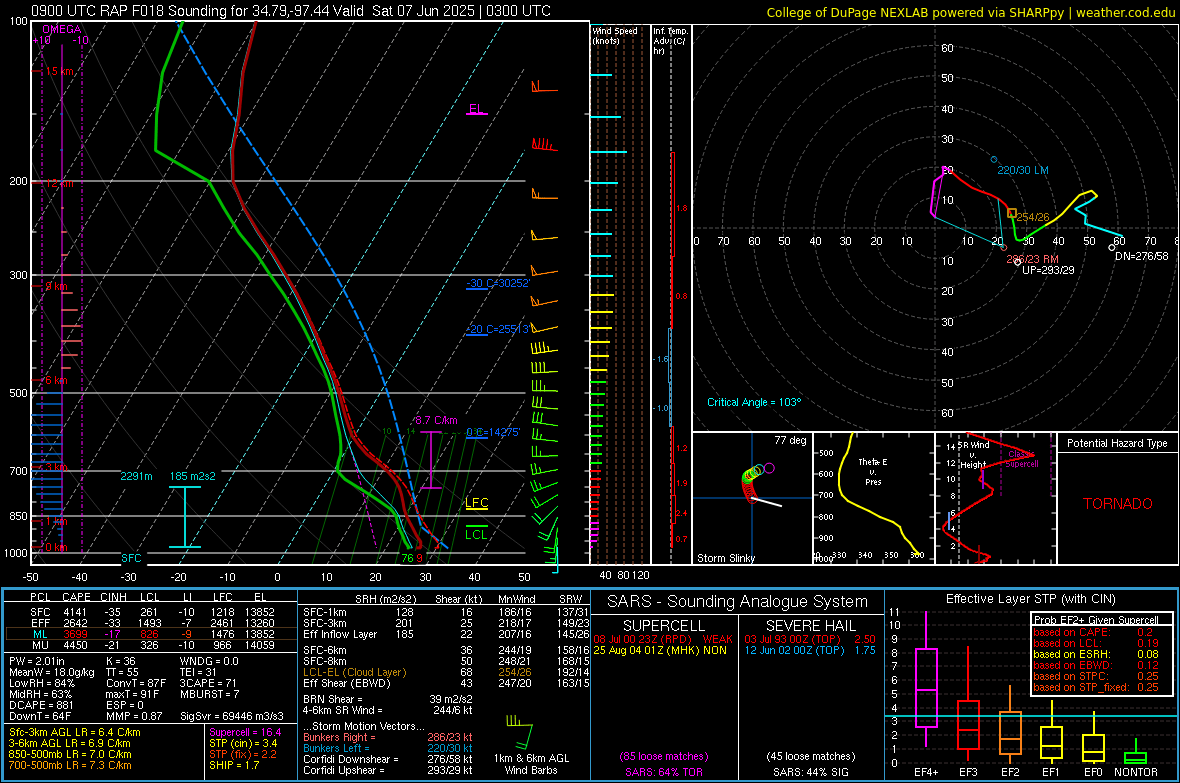Click the '77 deg' Storm Slinky value
The width and height of the screenshot is (1180, 783).
[x=790, y=440]
